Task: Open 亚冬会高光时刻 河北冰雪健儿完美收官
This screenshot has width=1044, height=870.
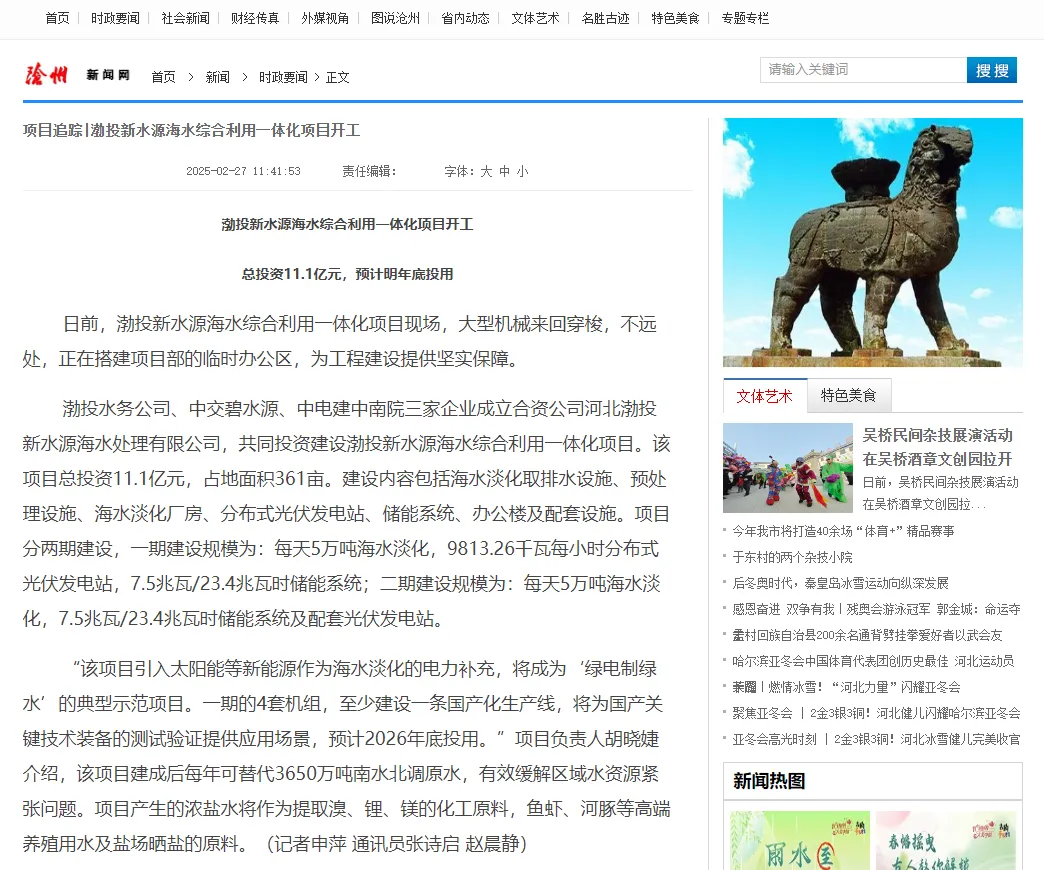Action: [876, 739]
